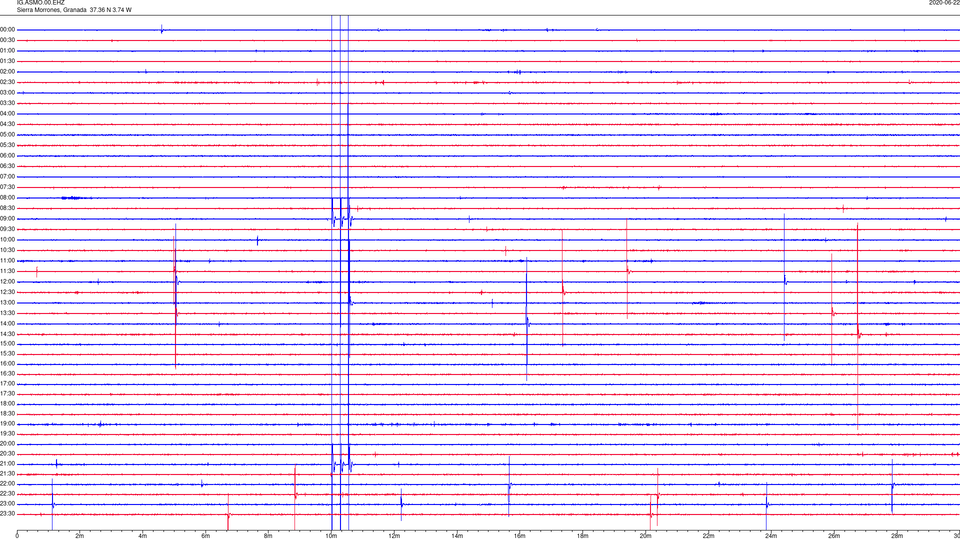The image size is (960, 540).
Task: Select the 07:30 time label
Action: click(x=8, y=187)
